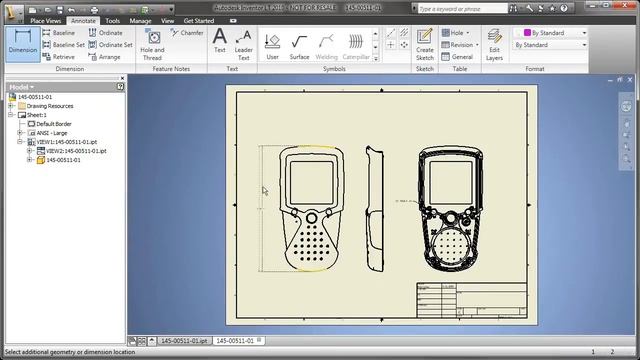This screenshot has height=360, width=640.
Task: Select the Ordinate dimension tool
Action: [x=105, y=33]
